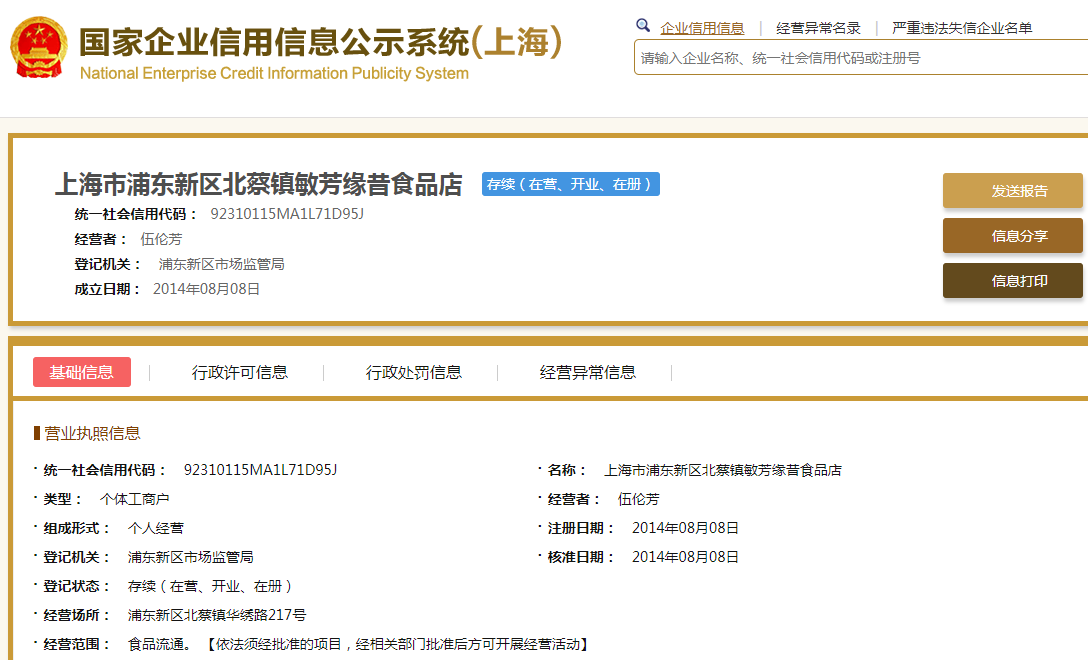
Task: Open the 经营异常名录 search category
Action: click(x=818, y=28)
